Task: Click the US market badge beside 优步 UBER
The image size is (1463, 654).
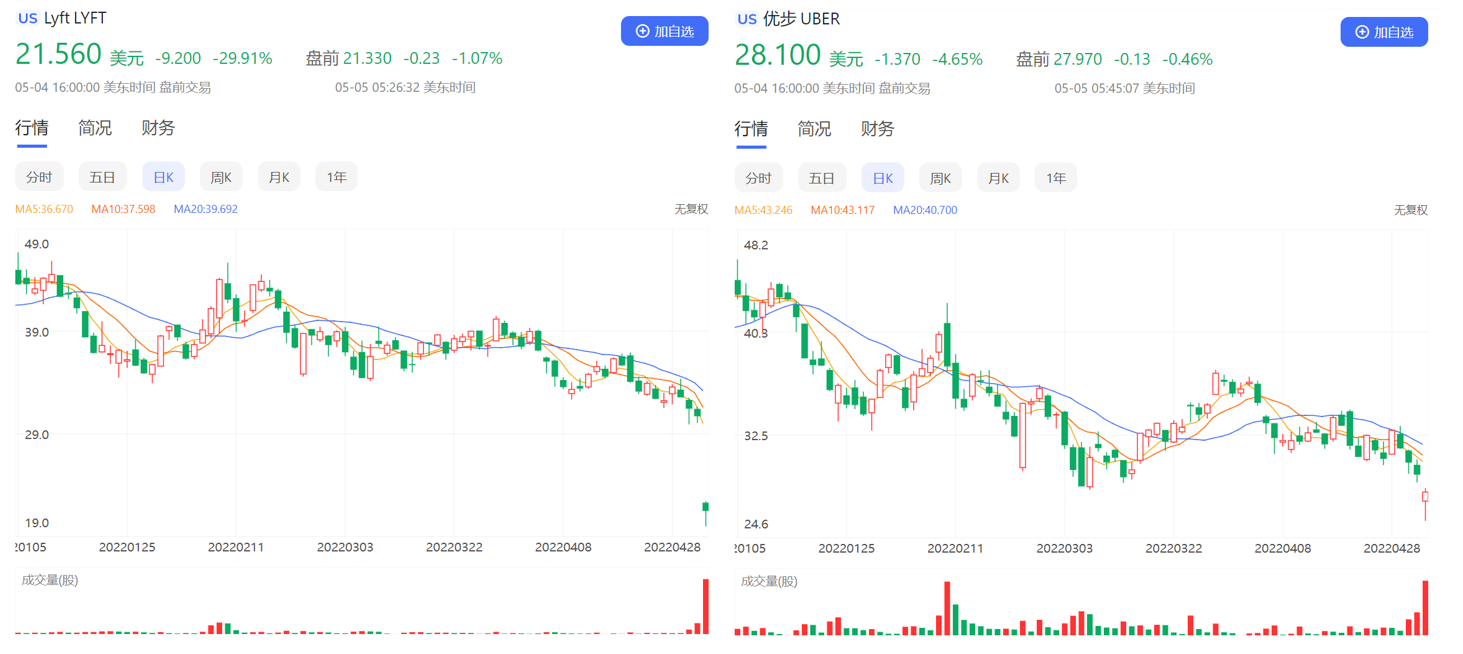Action: 746,19
